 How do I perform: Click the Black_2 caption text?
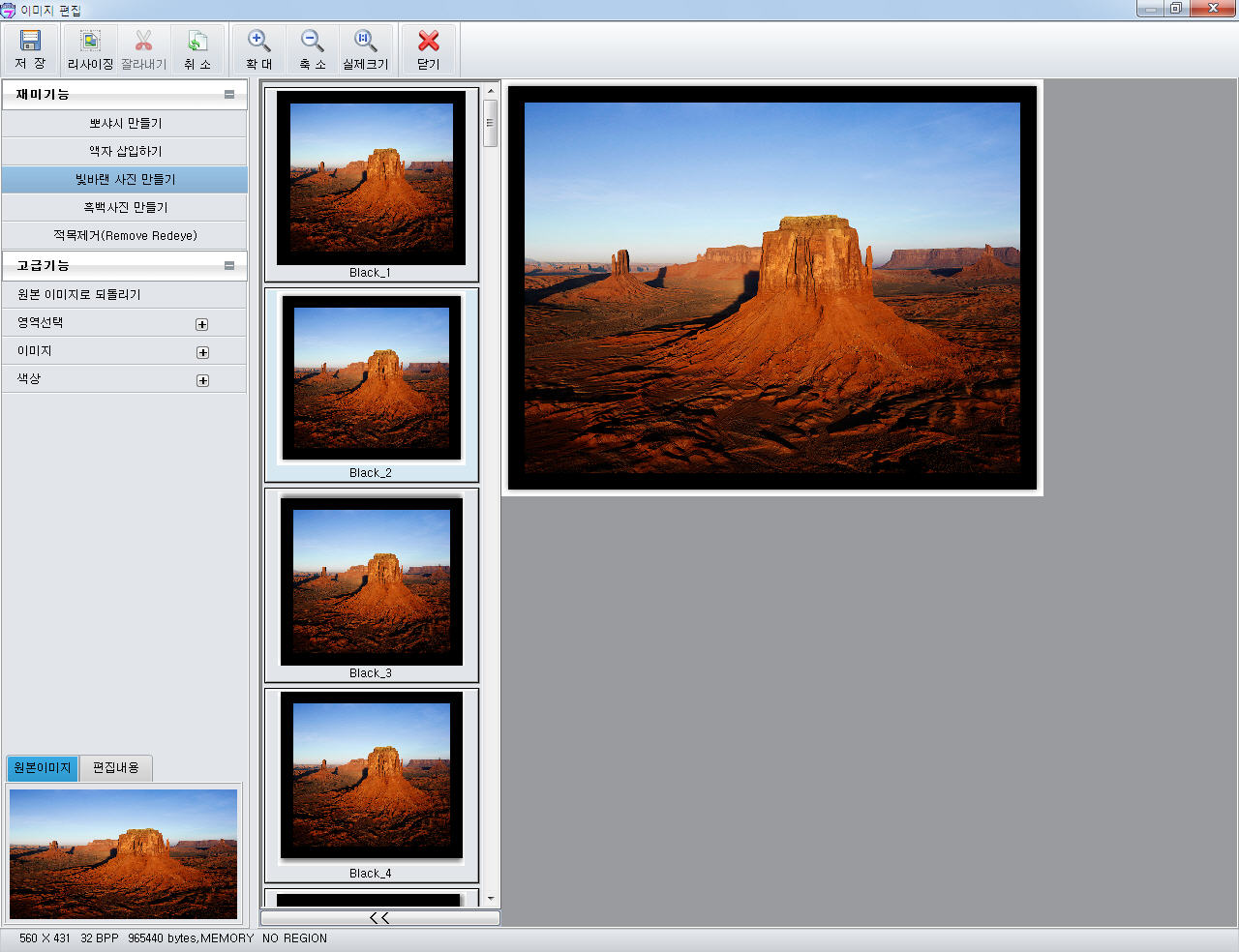coord(371,473)
